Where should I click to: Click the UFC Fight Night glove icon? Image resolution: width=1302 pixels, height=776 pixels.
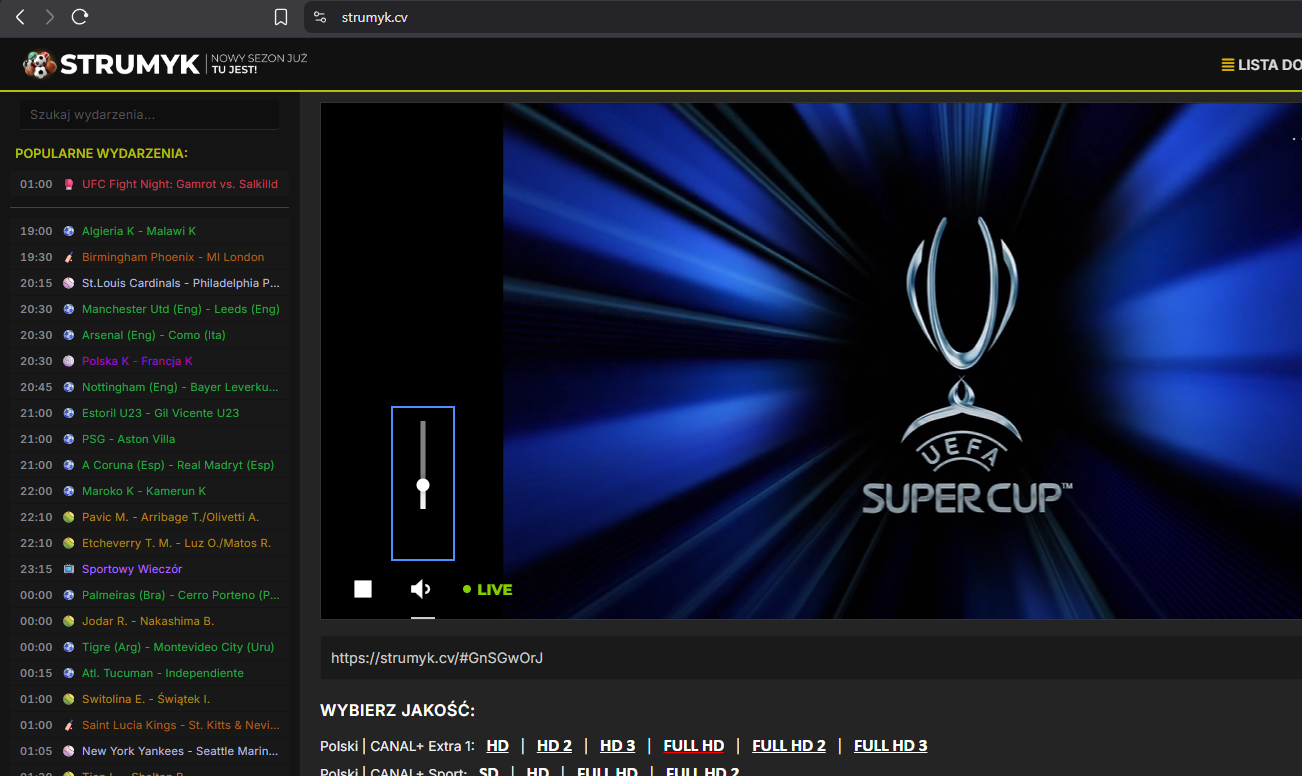click(69, 184)
